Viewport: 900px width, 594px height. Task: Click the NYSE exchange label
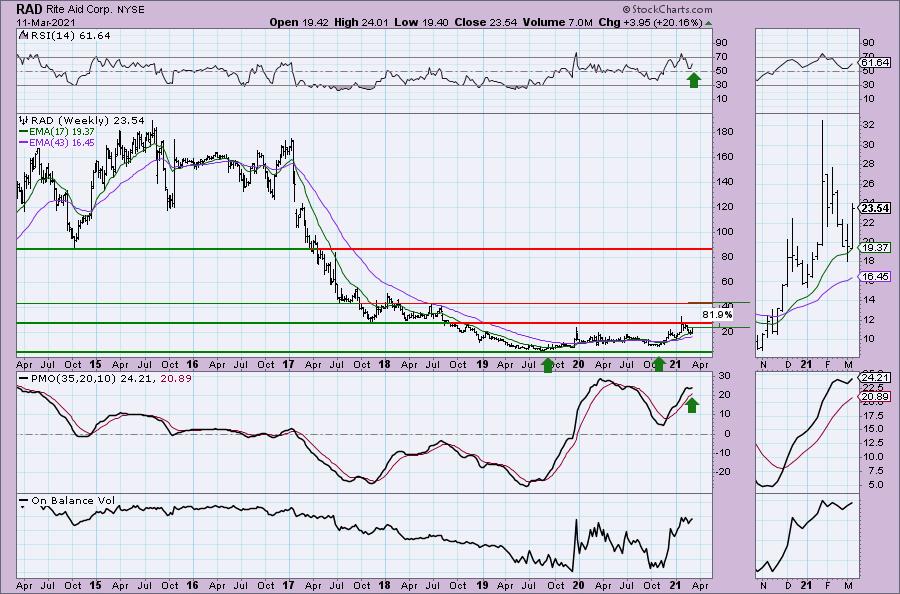[x=130, y=10]
